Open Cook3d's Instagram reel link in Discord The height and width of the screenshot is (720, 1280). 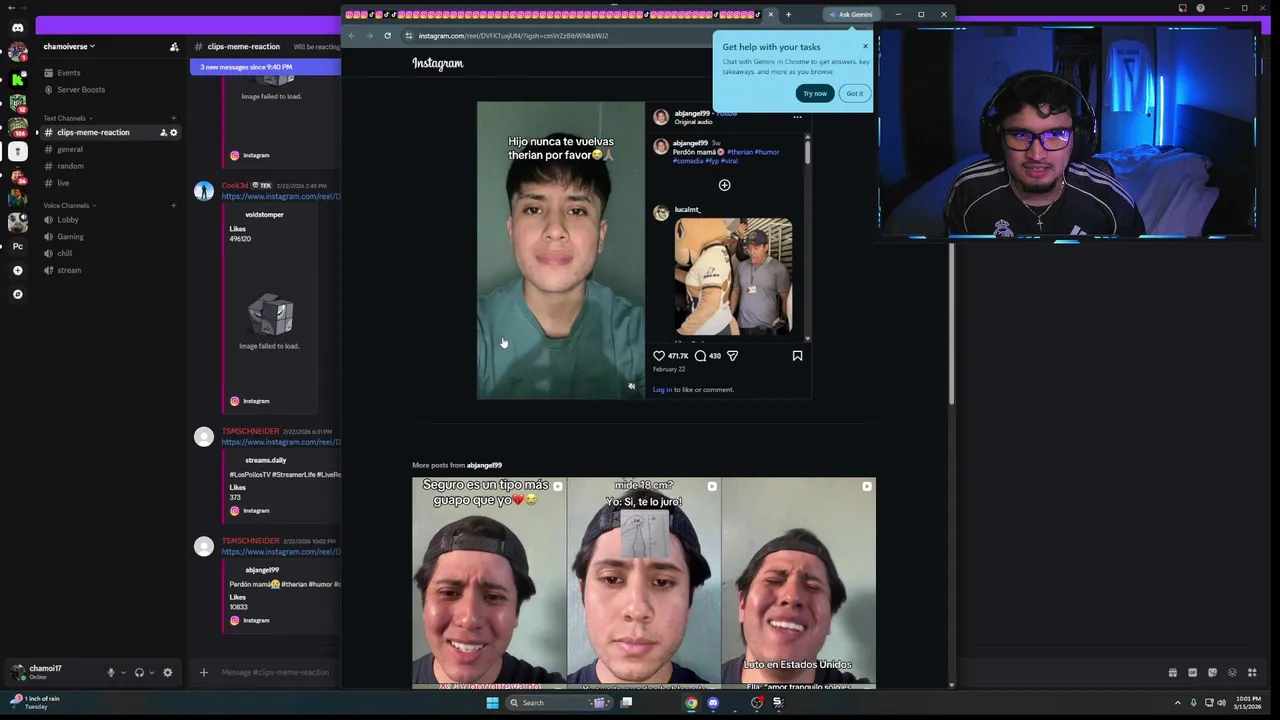click(281, 196)
